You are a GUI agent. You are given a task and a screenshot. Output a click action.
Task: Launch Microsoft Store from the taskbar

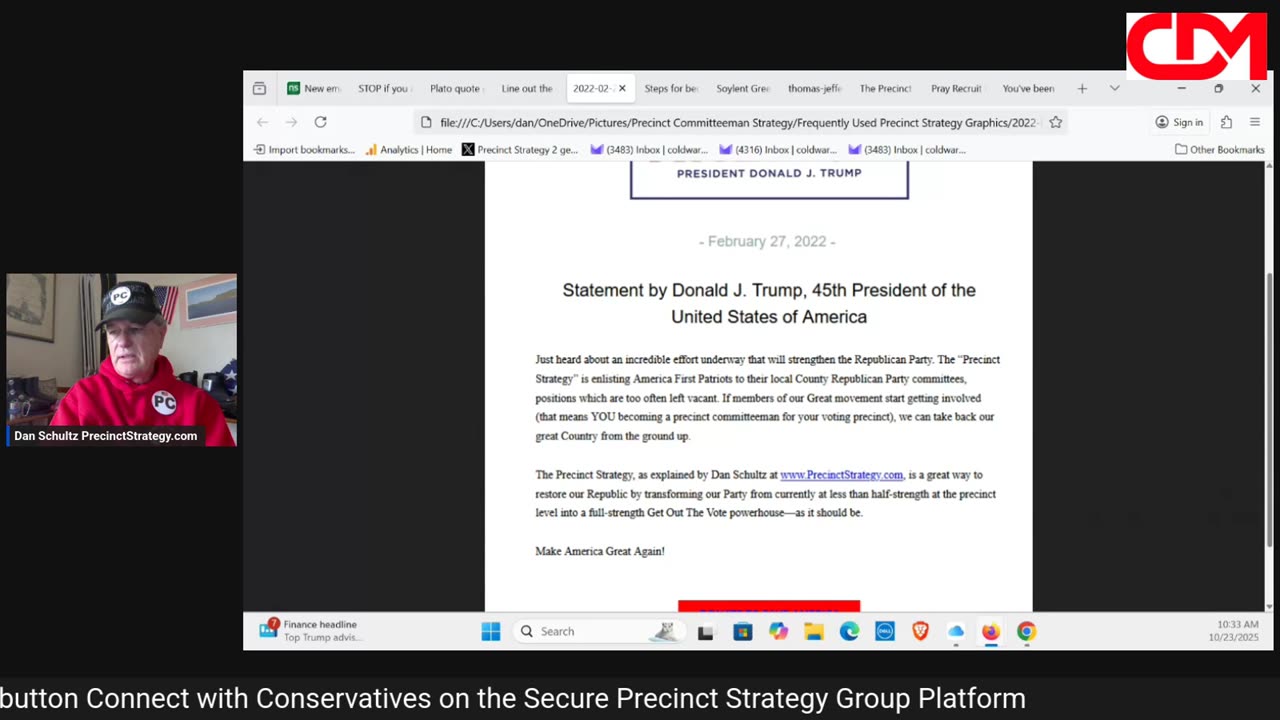(x=742, y=631)
